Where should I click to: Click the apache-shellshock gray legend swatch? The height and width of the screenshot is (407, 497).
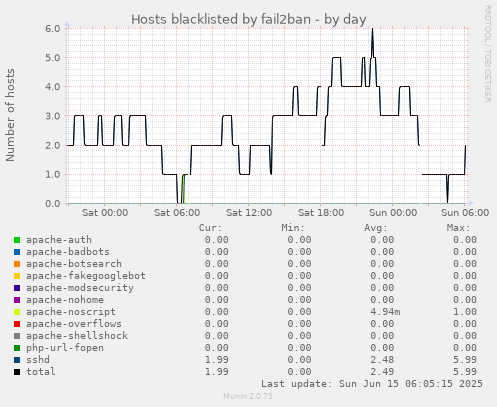(17, 336)
